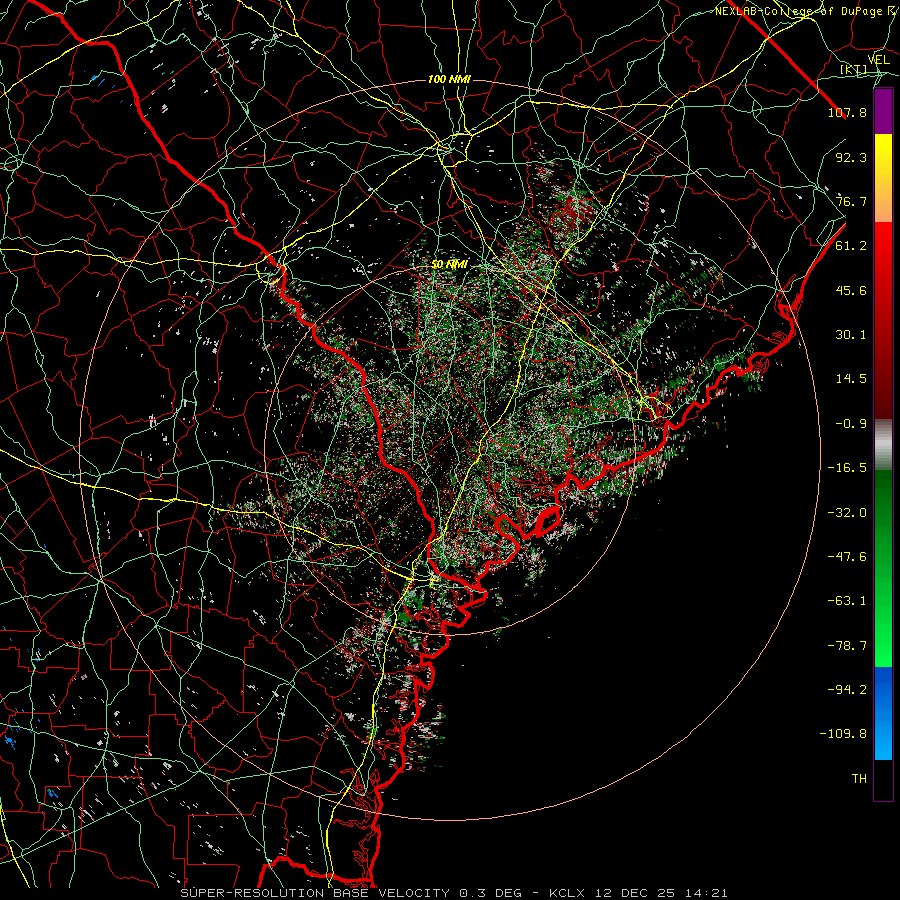Click the blue segment of the color bar

point(883,713)
